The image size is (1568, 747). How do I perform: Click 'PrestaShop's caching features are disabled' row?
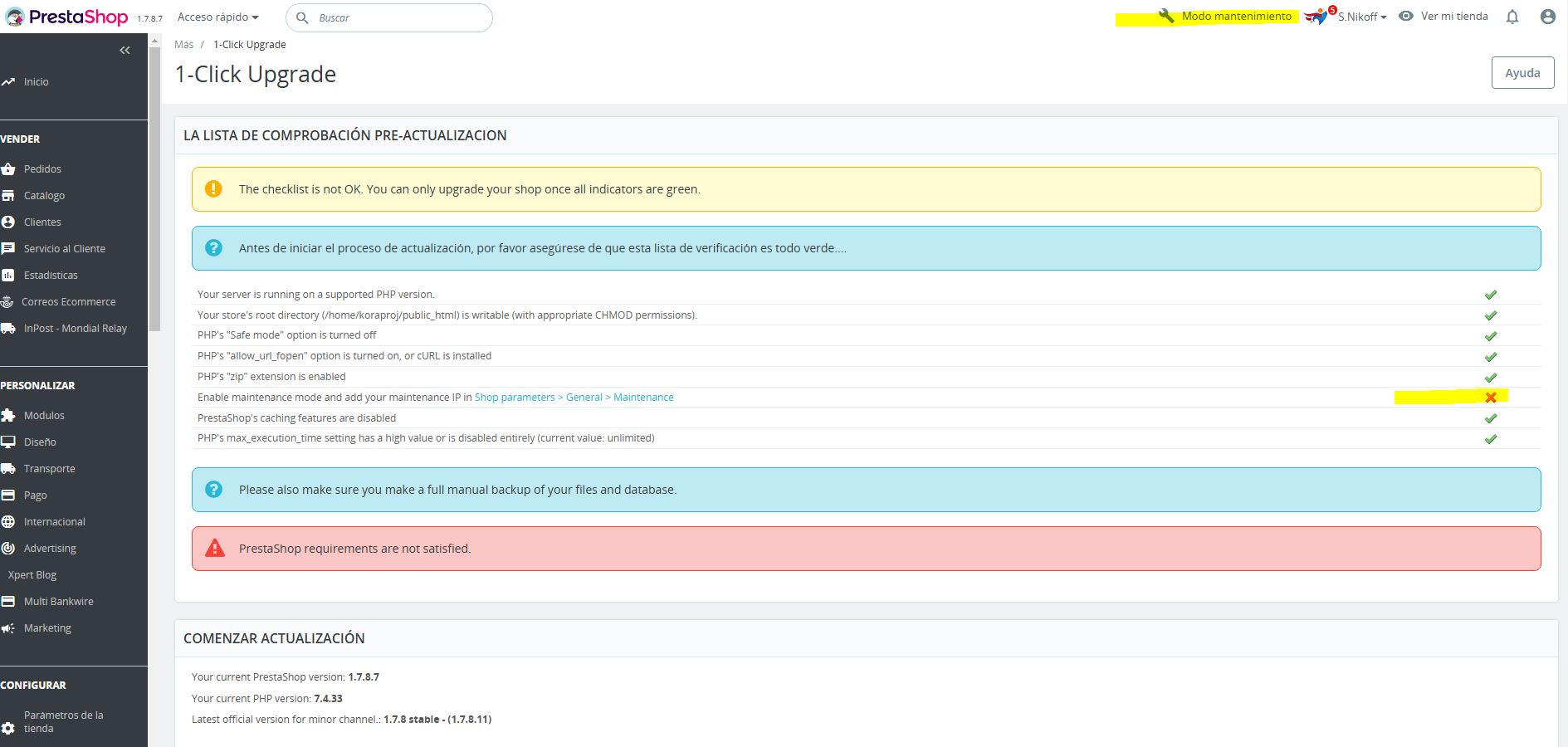[866, 418]
